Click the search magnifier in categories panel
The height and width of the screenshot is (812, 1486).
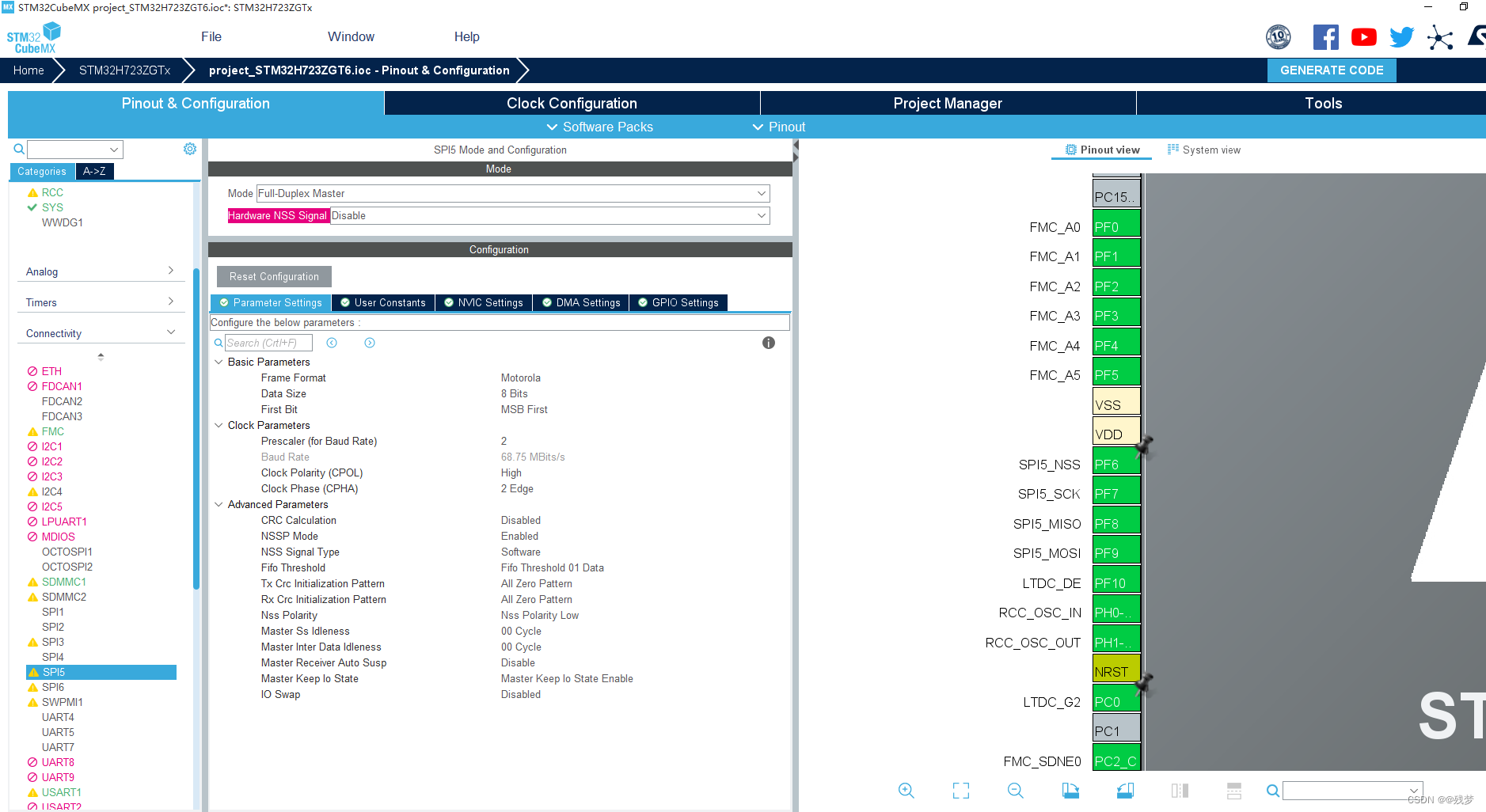click(19, 149)
